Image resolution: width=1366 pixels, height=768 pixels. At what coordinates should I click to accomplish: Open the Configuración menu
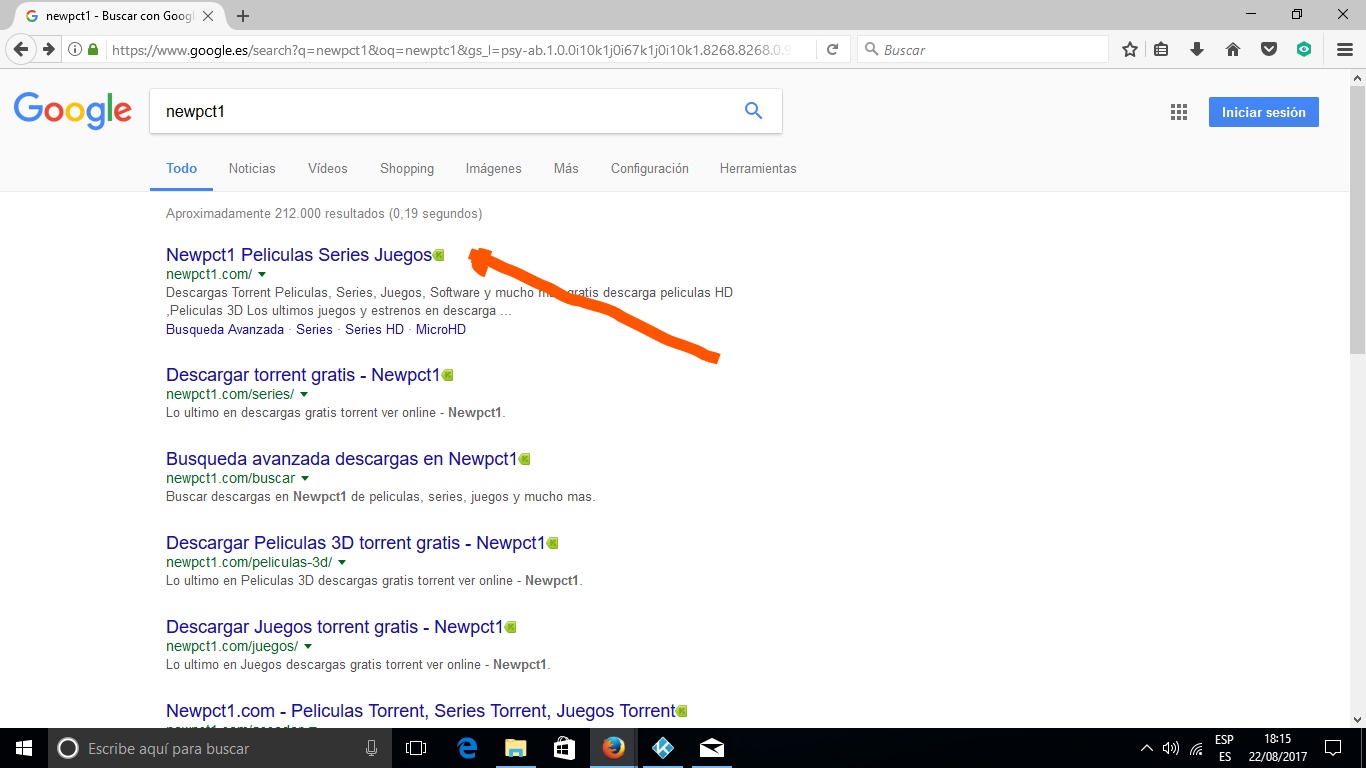pos(650,168)
